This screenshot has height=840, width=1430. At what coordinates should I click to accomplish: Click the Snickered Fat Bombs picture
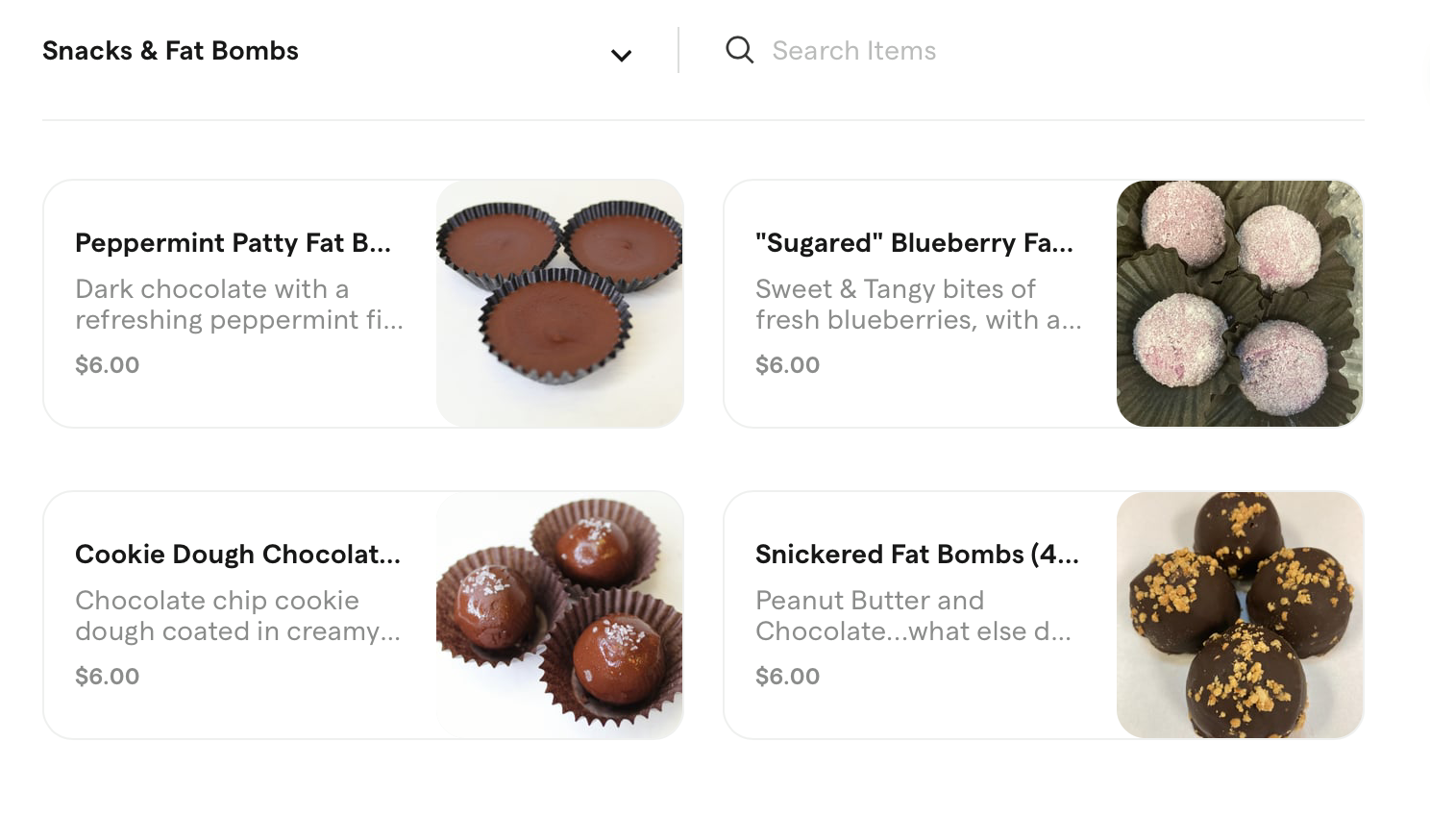click(x=1239, y=615)
